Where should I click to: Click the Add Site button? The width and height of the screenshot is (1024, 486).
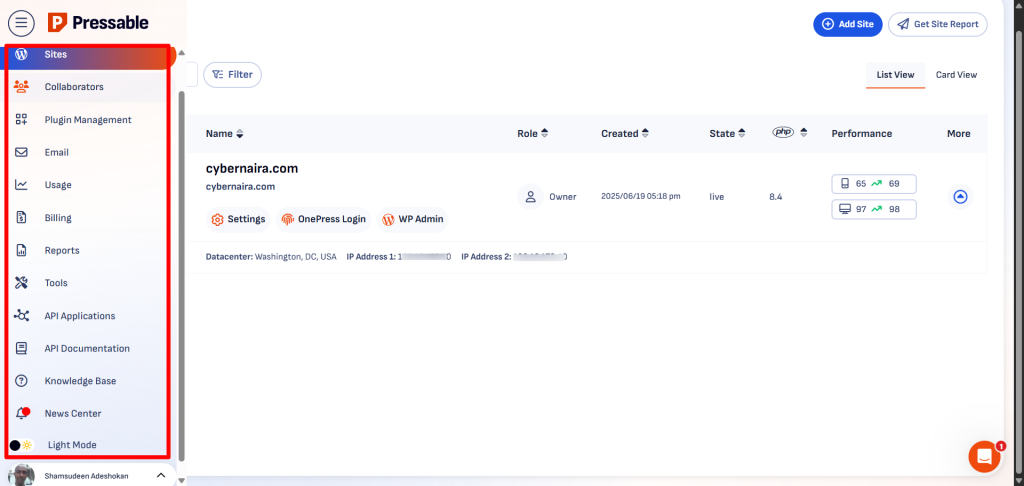point(847,24)
